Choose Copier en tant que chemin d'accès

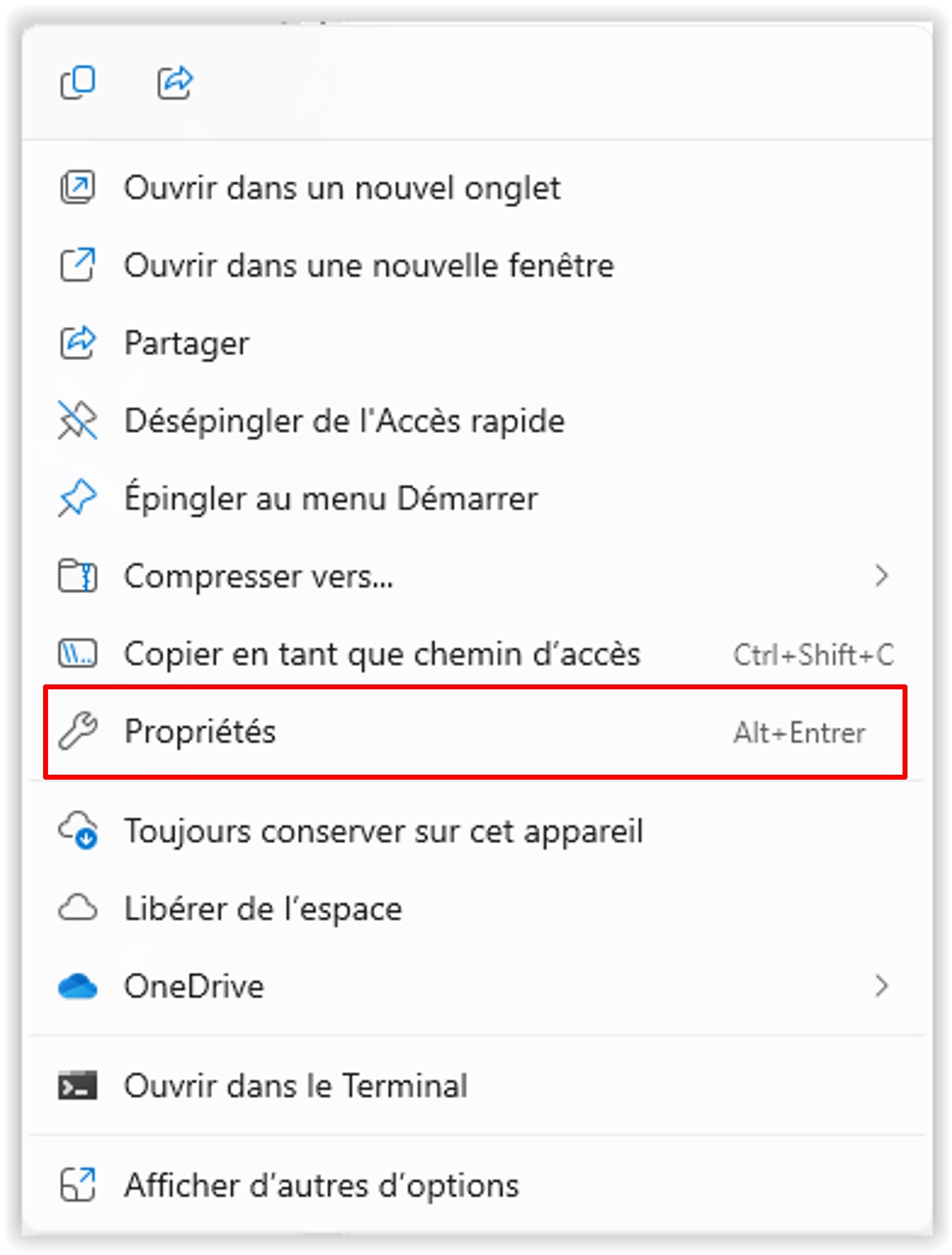(477, 654)
